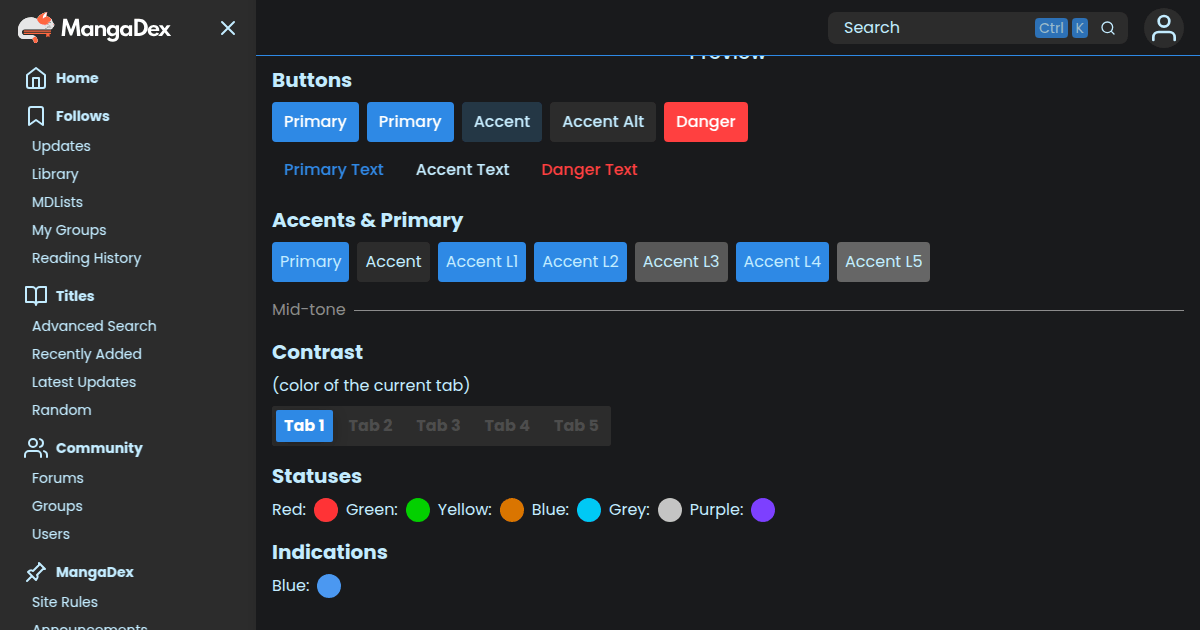
Task: Click the Purple status circle
Action: (763, 510)
